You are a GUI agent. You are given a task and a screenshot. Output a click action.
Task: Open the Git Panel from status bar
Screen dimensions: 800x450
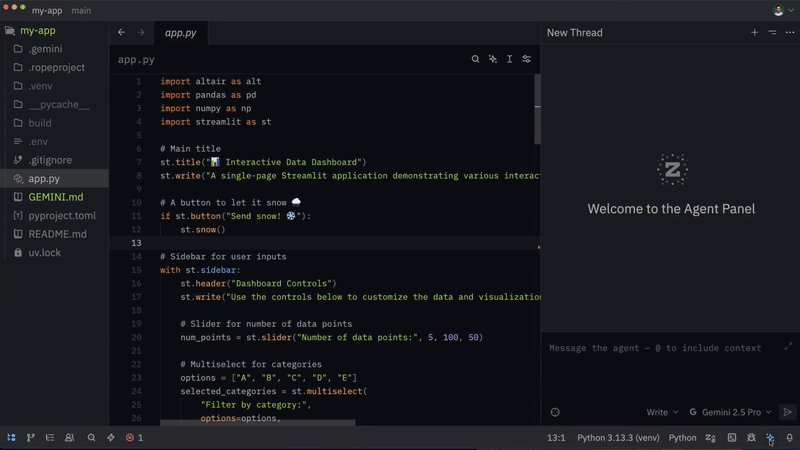31,438
